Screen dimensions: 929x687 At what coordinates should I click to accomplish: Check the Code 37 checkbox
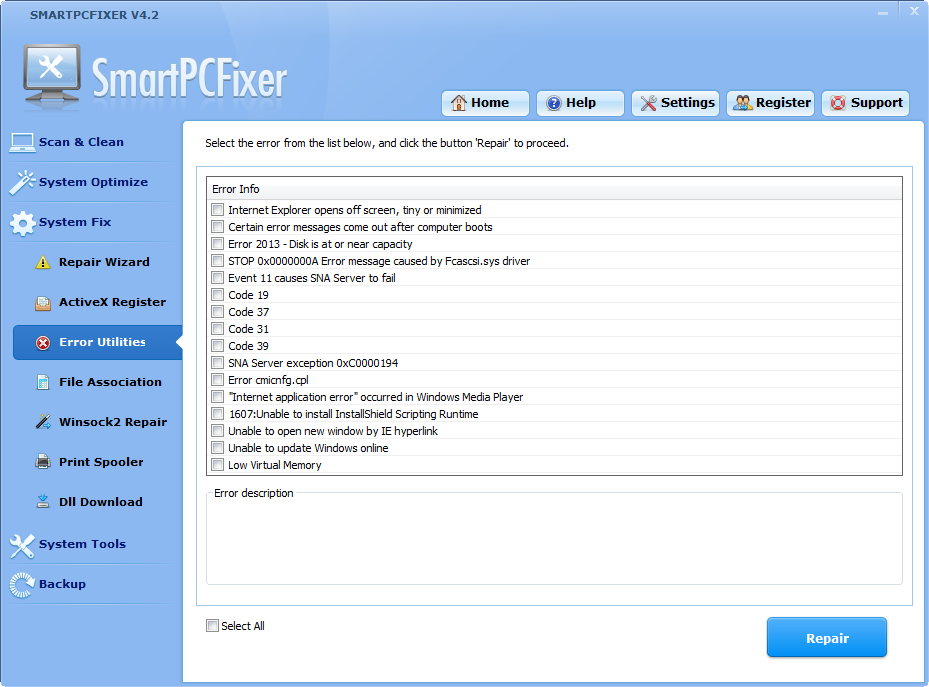point(217,312)
